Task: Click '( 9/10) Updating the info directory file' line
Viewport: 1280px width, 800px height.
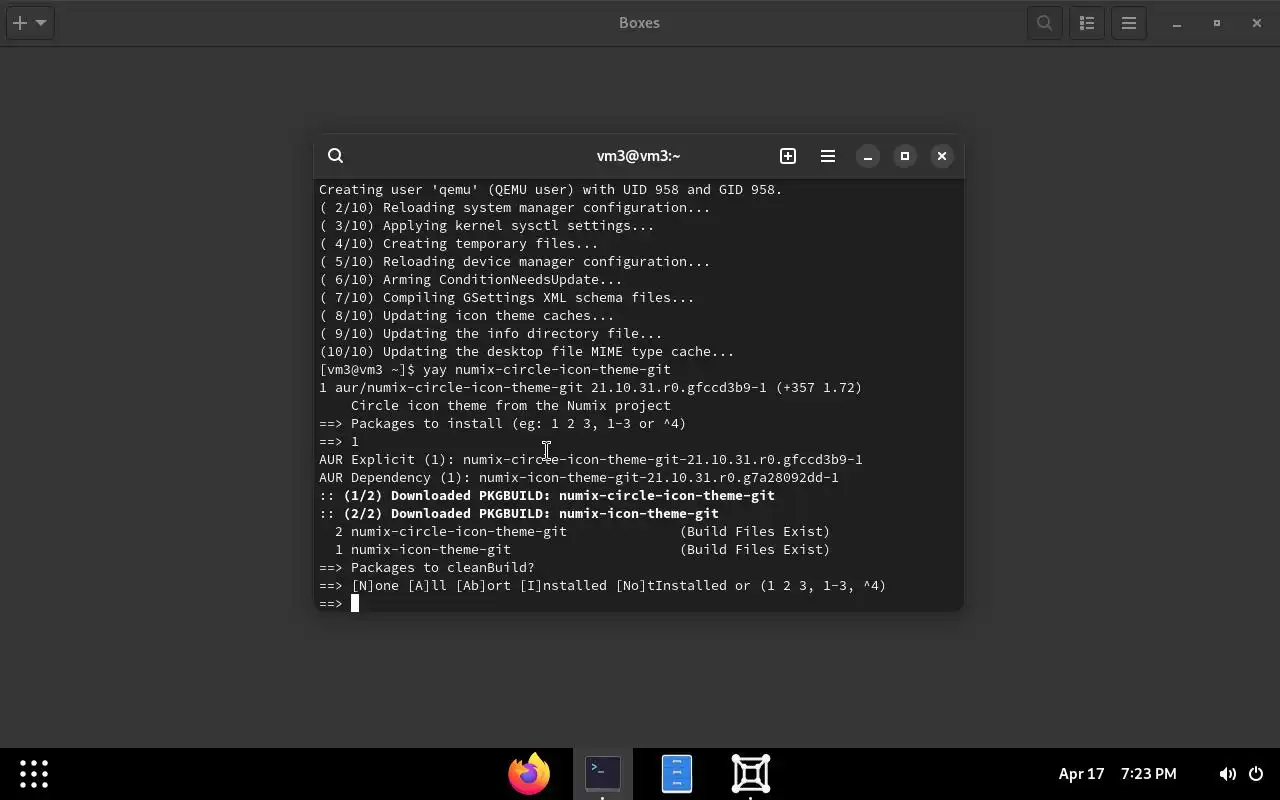Action: (491, 334)
